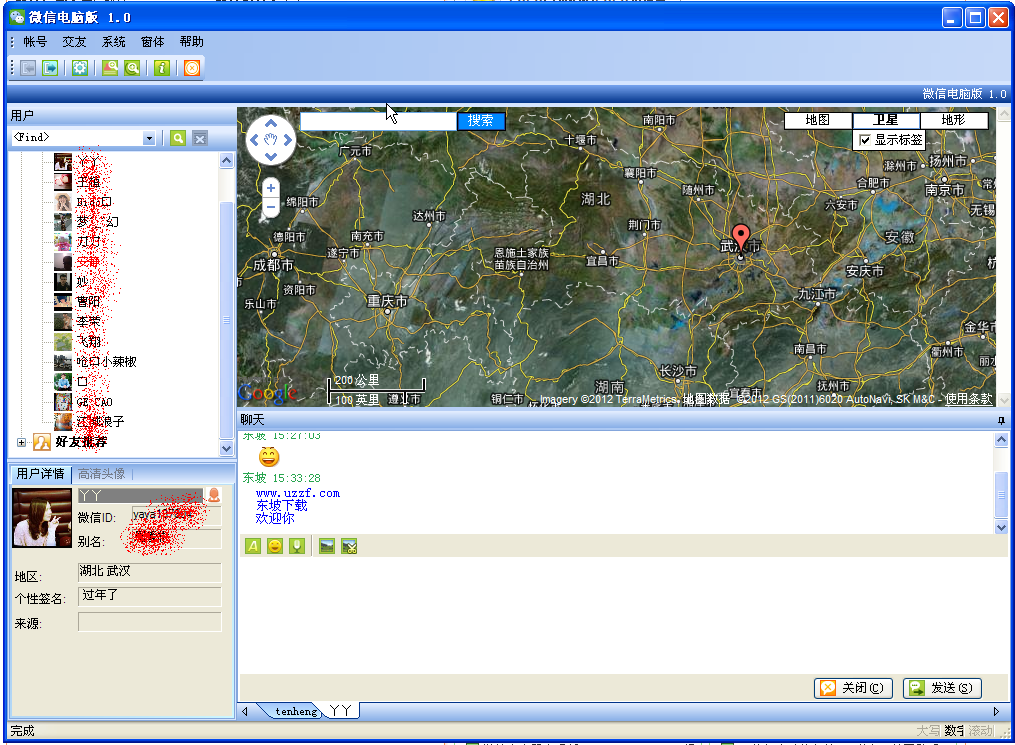Click the orange contact icon next to YY name

[214, 495]
